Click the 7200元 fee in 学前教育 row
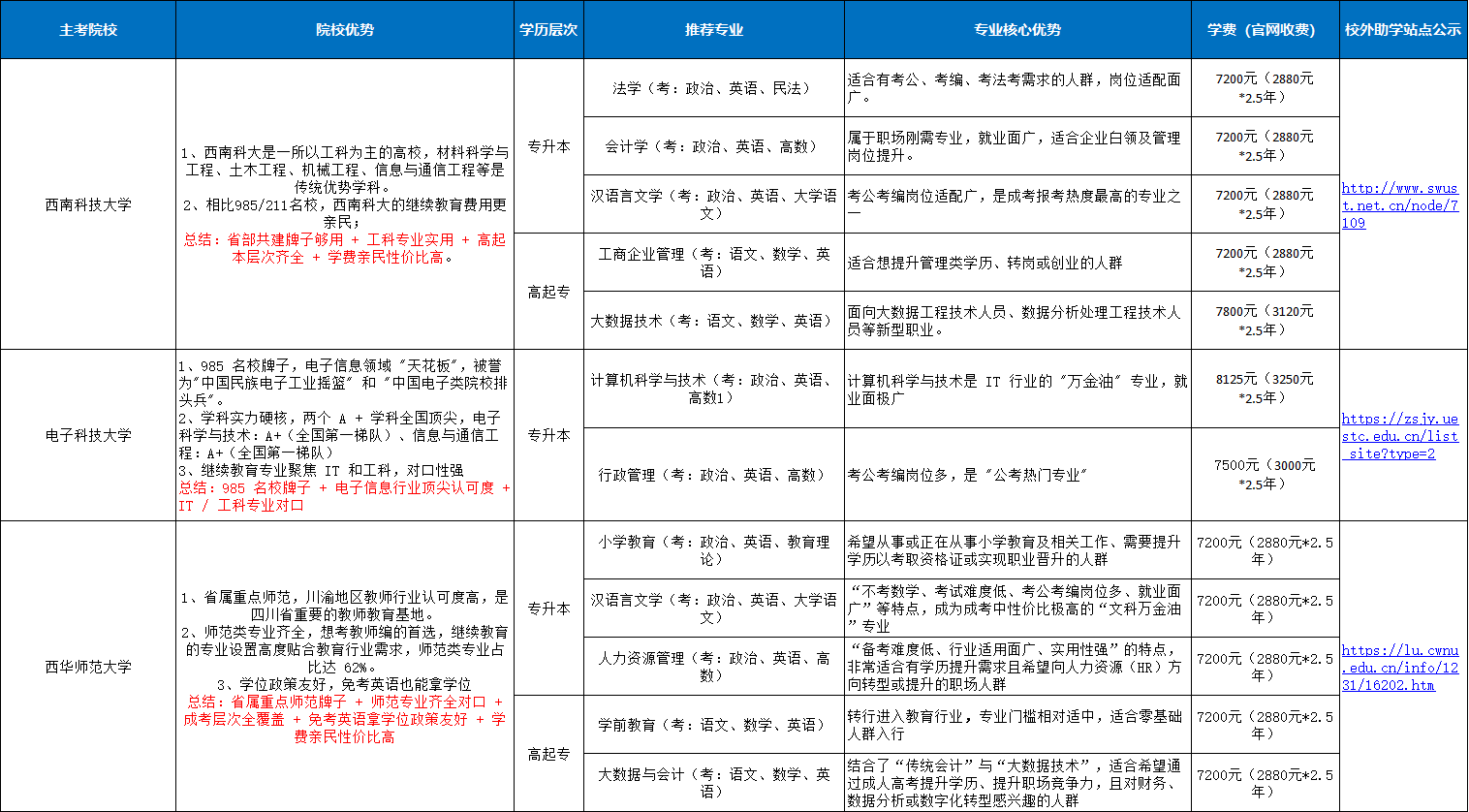Viewport: 1469px width, 812px height. coord(1265,725)
